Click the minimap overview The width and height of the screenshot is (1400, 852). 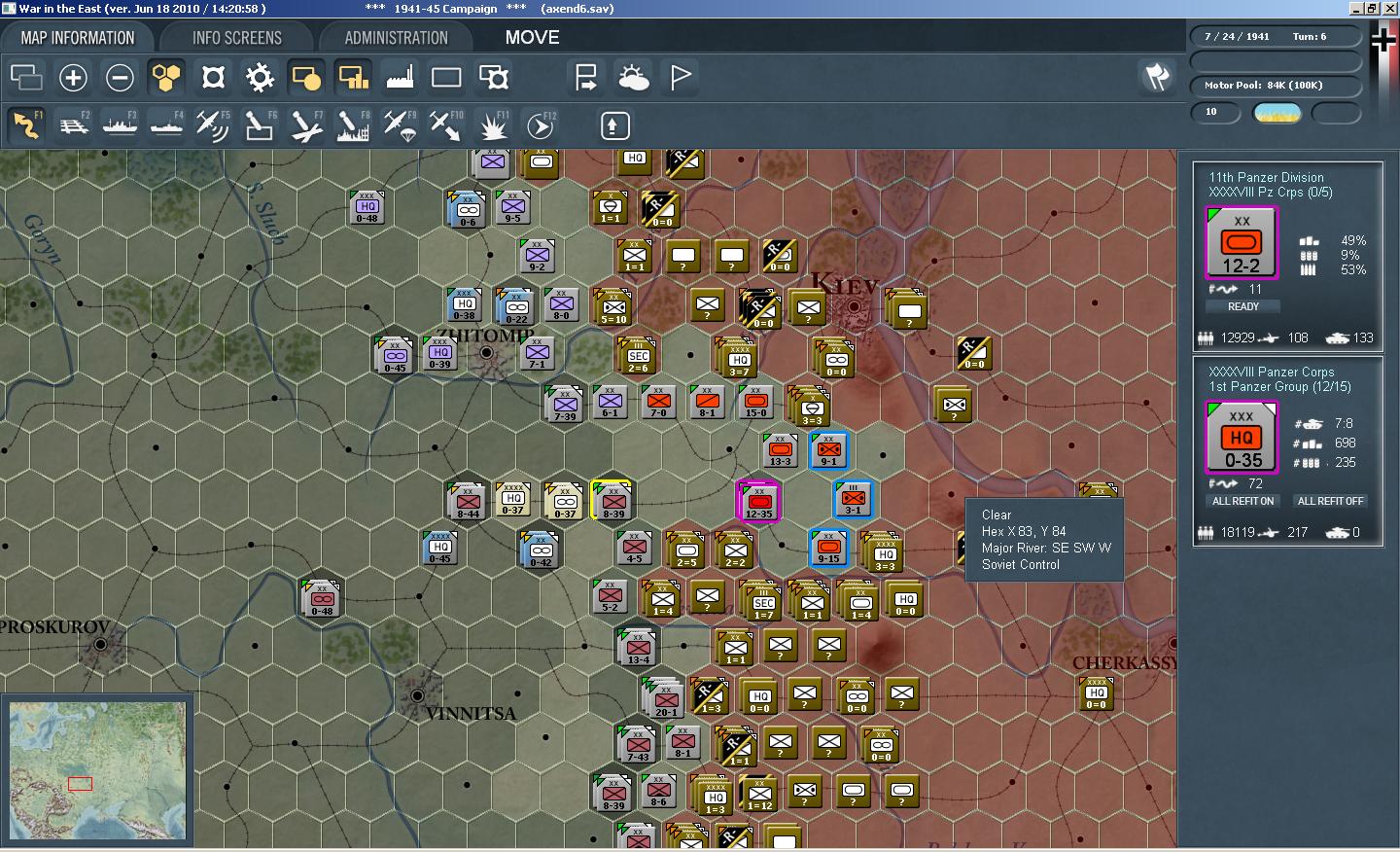(x=96, y=770)
